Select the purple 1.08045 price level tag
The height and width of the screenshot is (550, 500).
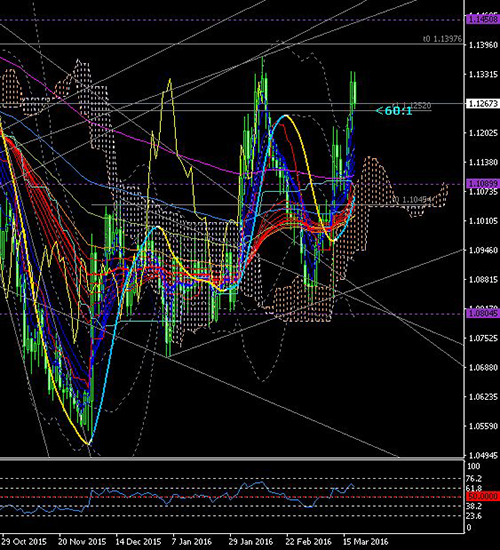click(x=483, y=314)
